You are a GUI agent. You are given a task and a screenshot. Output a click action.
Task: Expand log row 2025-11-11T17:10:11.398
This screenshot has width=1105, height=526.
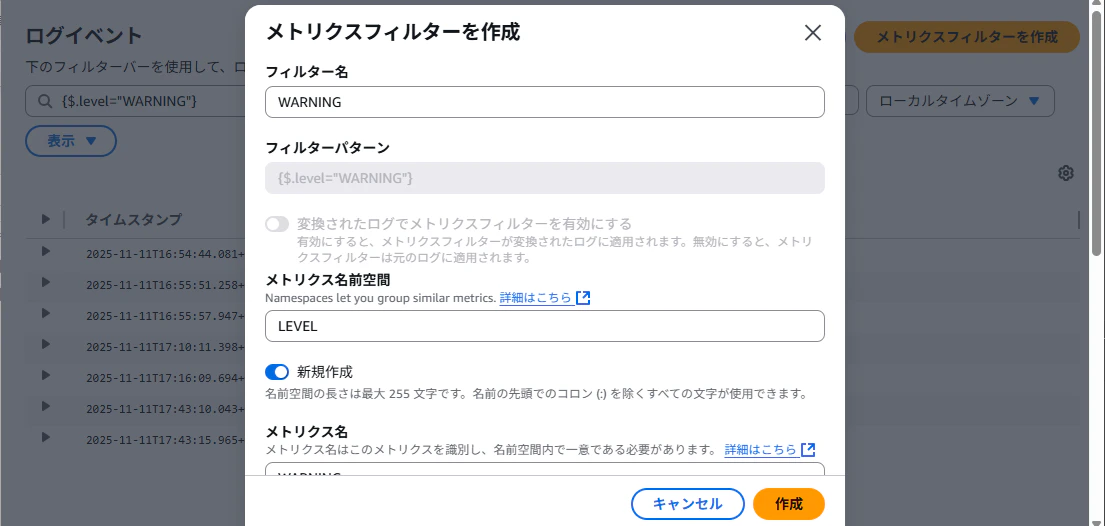pos(46,344)
